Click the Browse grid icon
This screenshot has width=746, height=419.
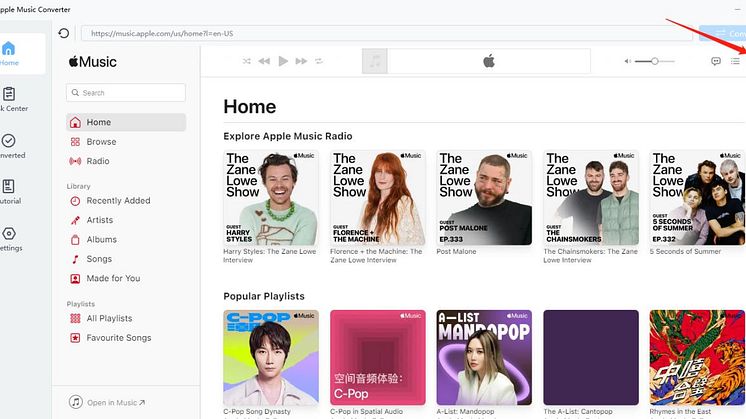[x=75, y=142]
